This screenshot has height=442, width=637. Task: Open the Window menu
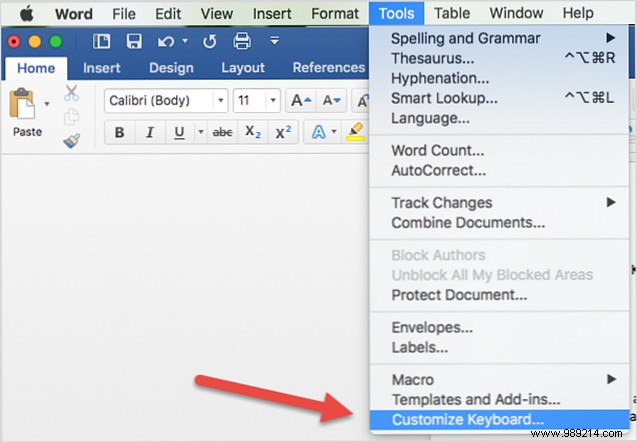click(x=516, y=14)
